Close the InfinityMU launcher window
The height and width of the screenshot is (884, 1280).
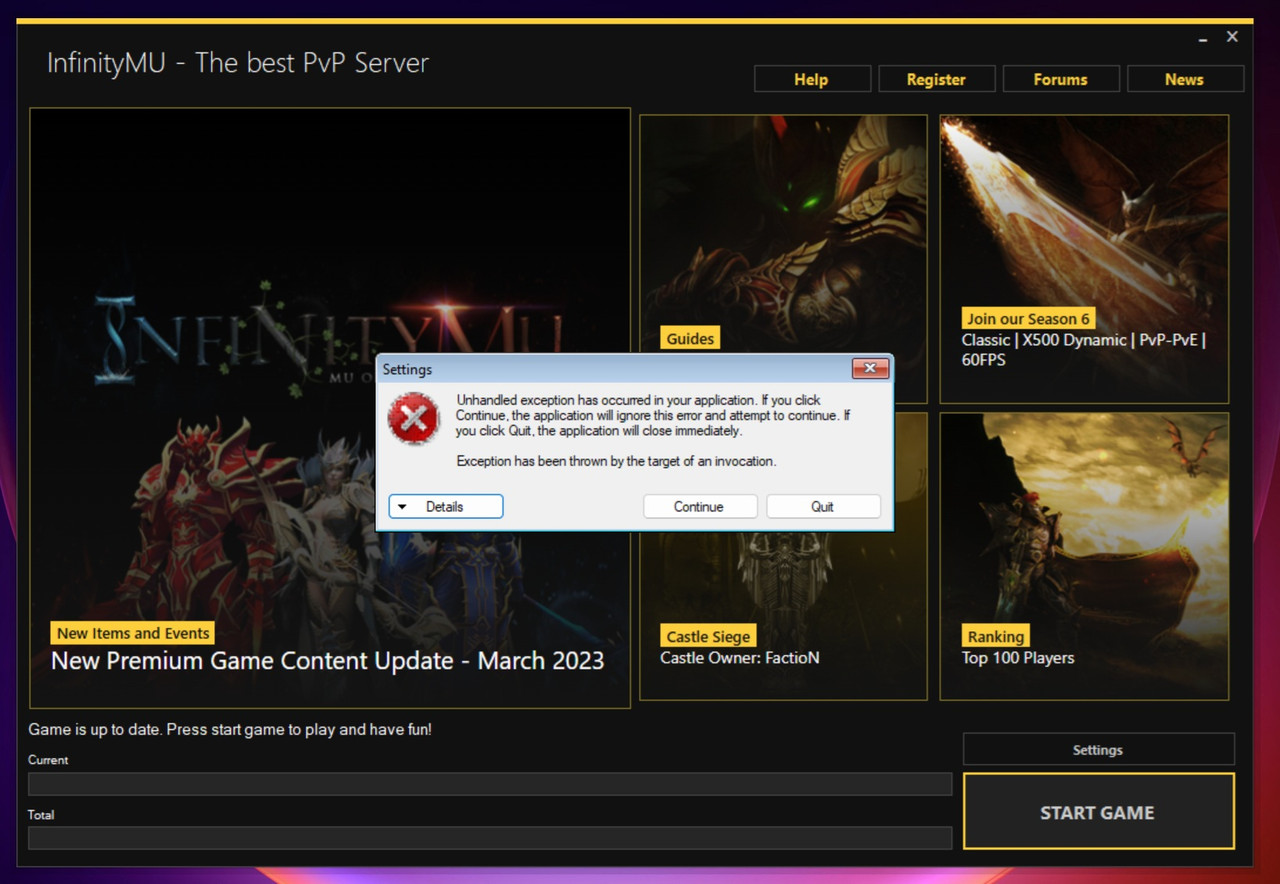pos(1232,37)
